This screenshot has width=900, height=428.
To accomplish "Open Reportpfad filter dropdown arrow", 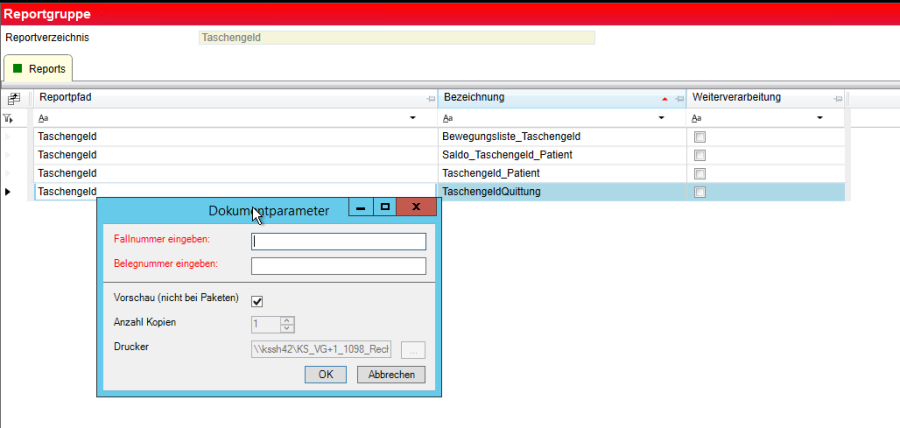I will tap(412, 118).
